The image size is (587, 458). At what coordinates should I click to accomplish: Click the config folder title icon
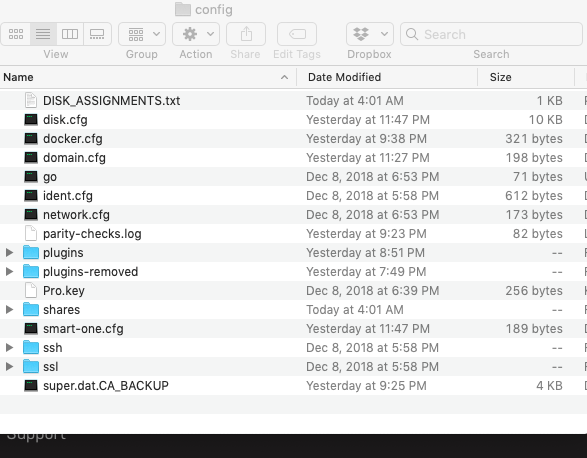point(183,9)
